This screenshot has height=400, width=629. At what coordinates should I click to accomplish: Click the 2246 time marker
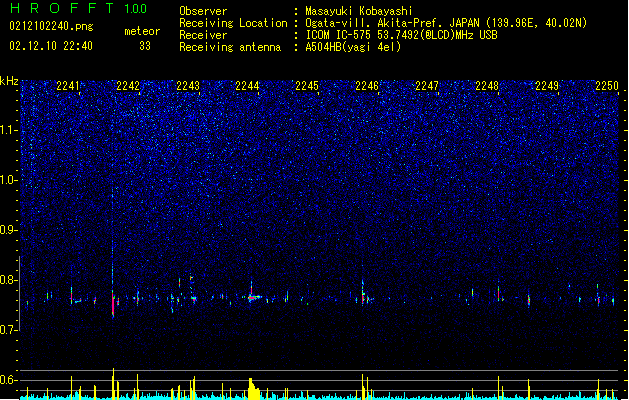[367, 86]
